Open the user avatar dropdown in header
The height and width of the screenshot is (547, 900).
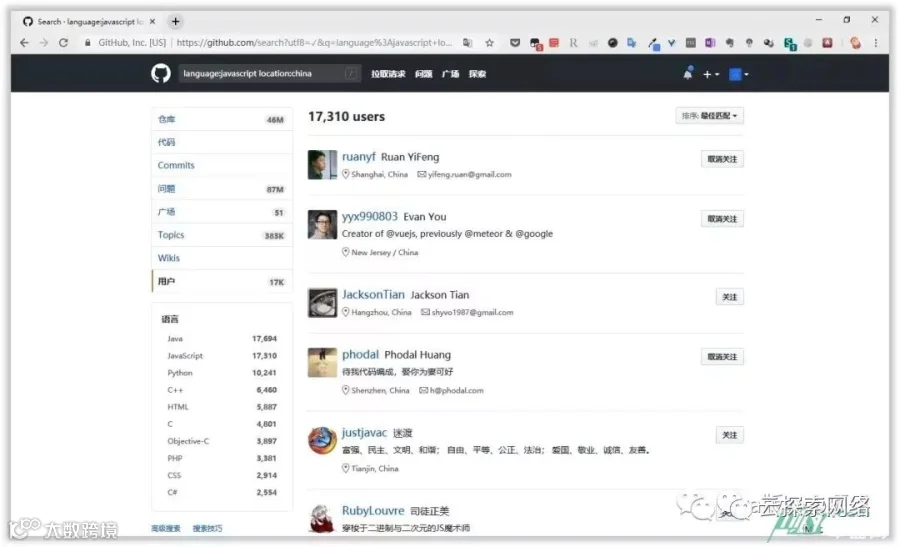click(738, 74)
